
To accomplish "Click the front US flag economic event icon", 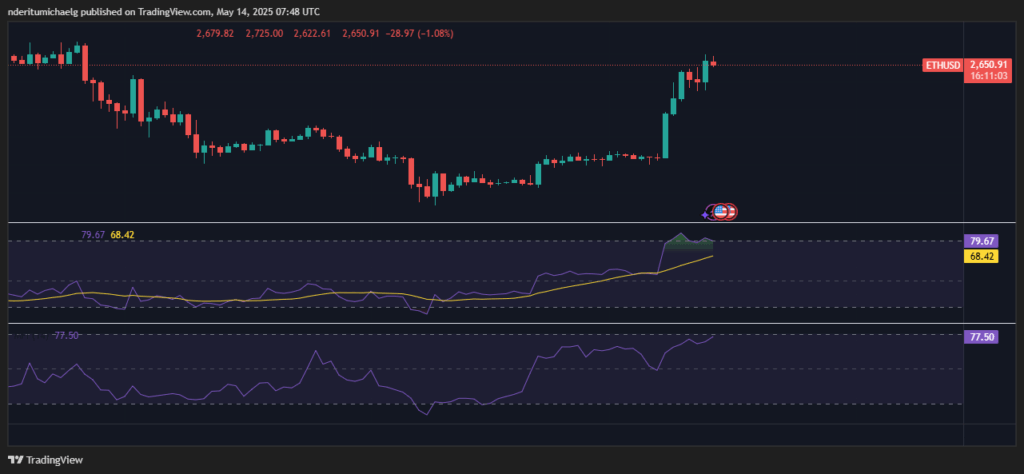I will click(720, 212).
